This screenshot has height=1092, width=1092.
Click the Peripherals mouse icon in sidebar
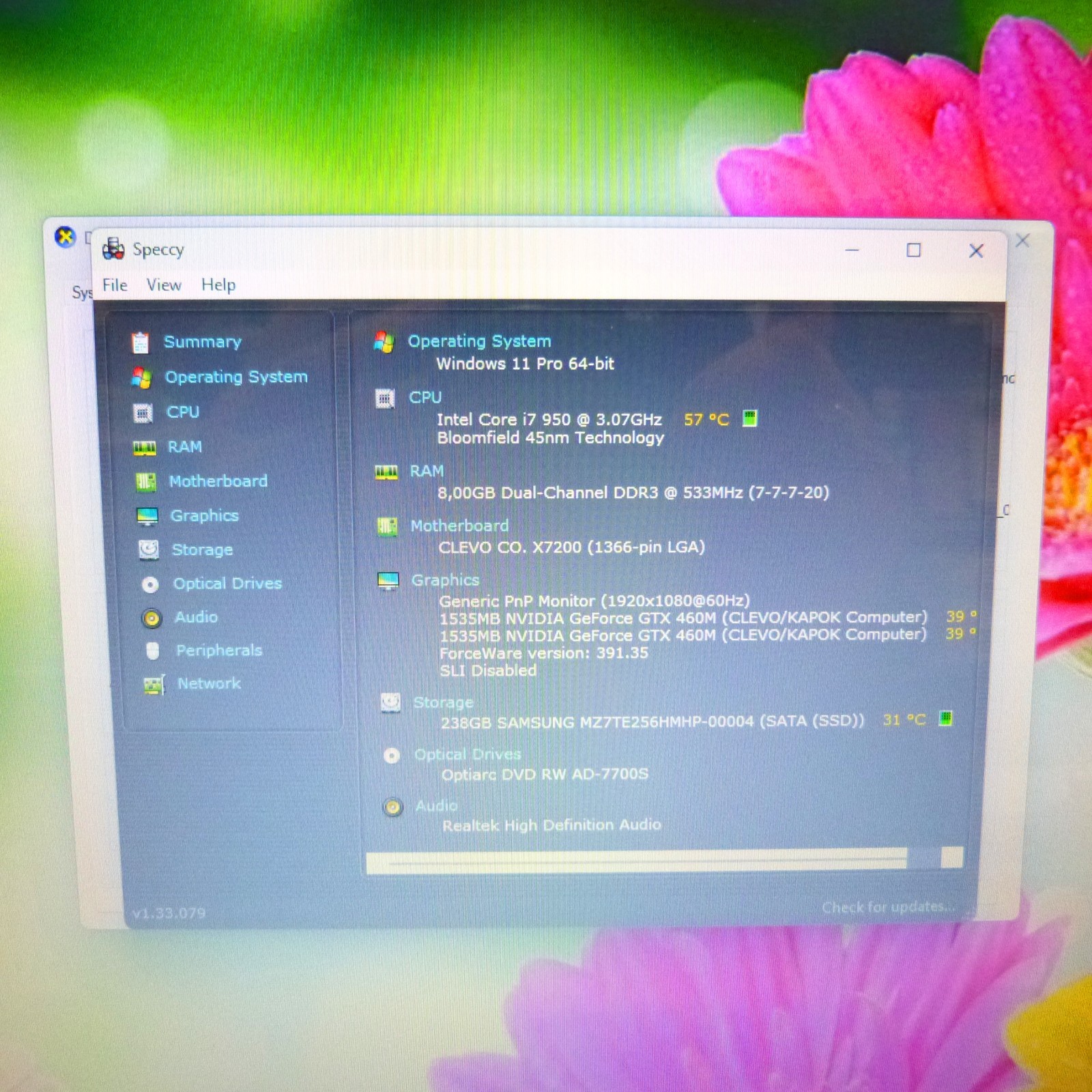[153, 650]
